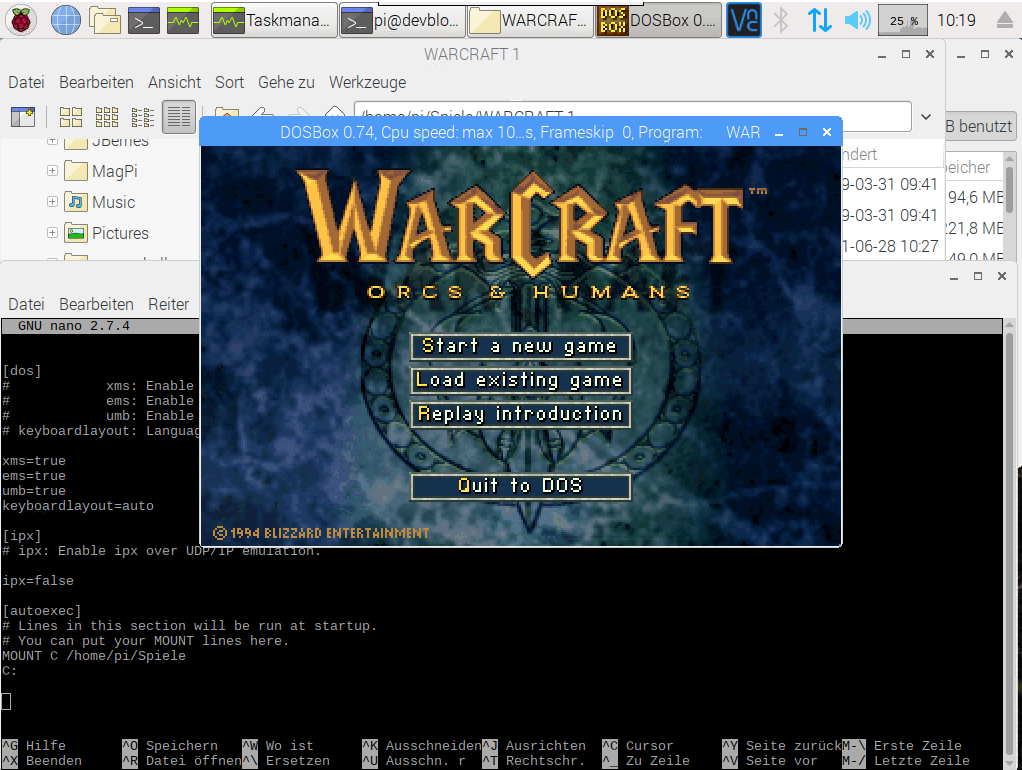Expand the Pictures folder tree node

pyautogui.click(x=52, y=232)
